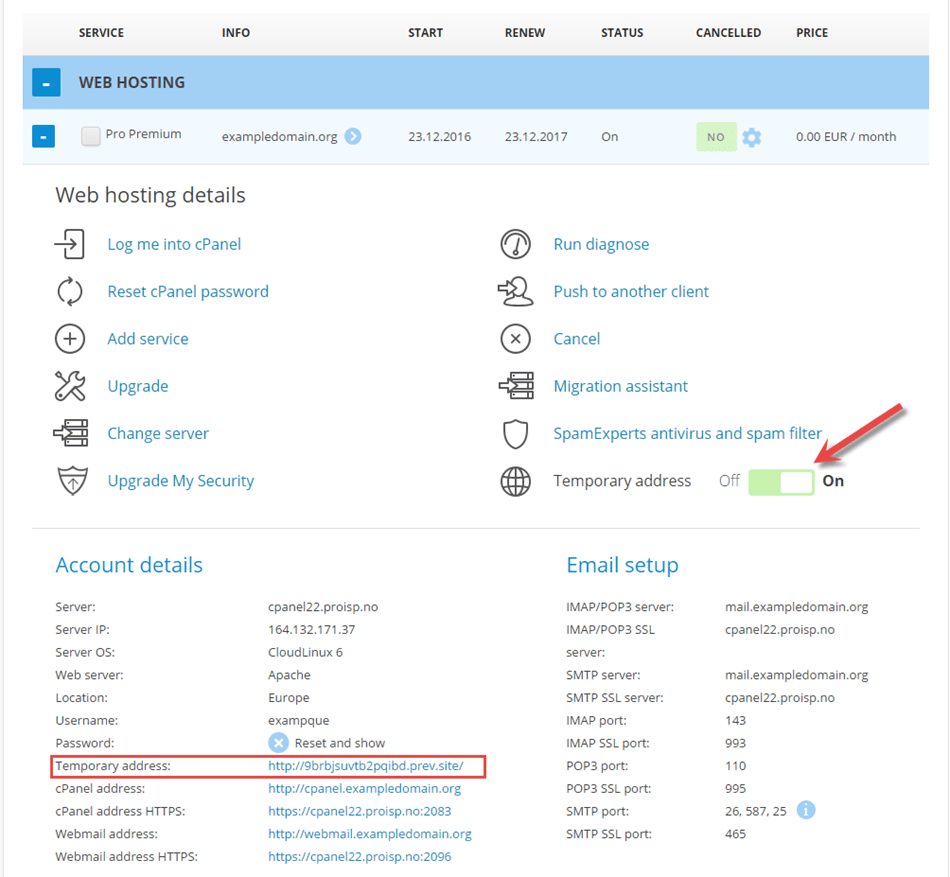Click the globe icon beside Temporary address
The image size is (950, 877).
click(x=516, y=481)
